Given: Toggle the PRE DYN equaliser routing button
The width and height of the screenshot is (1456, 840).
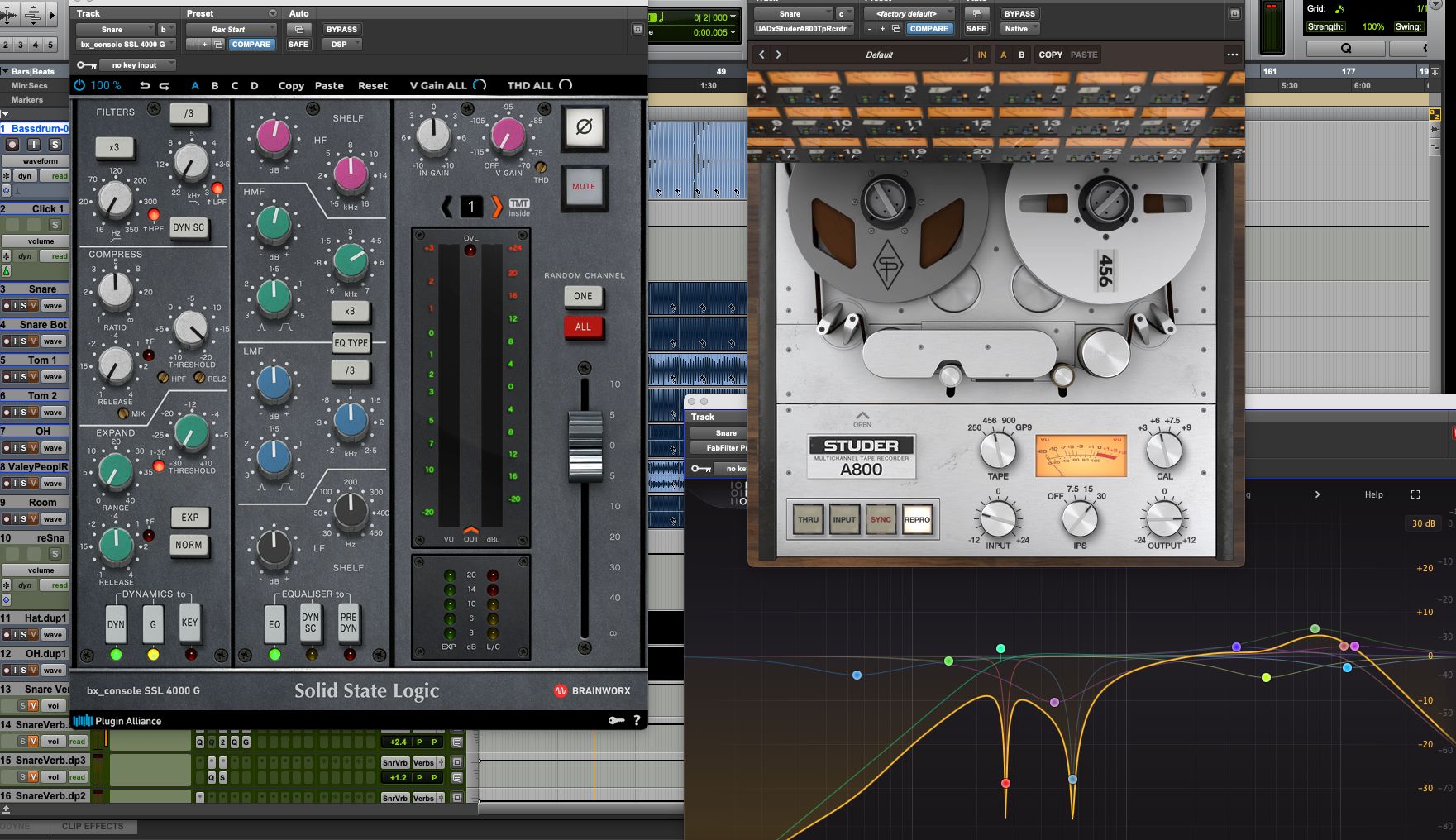Looking at the screenshot, I should [x=349, y=623].
